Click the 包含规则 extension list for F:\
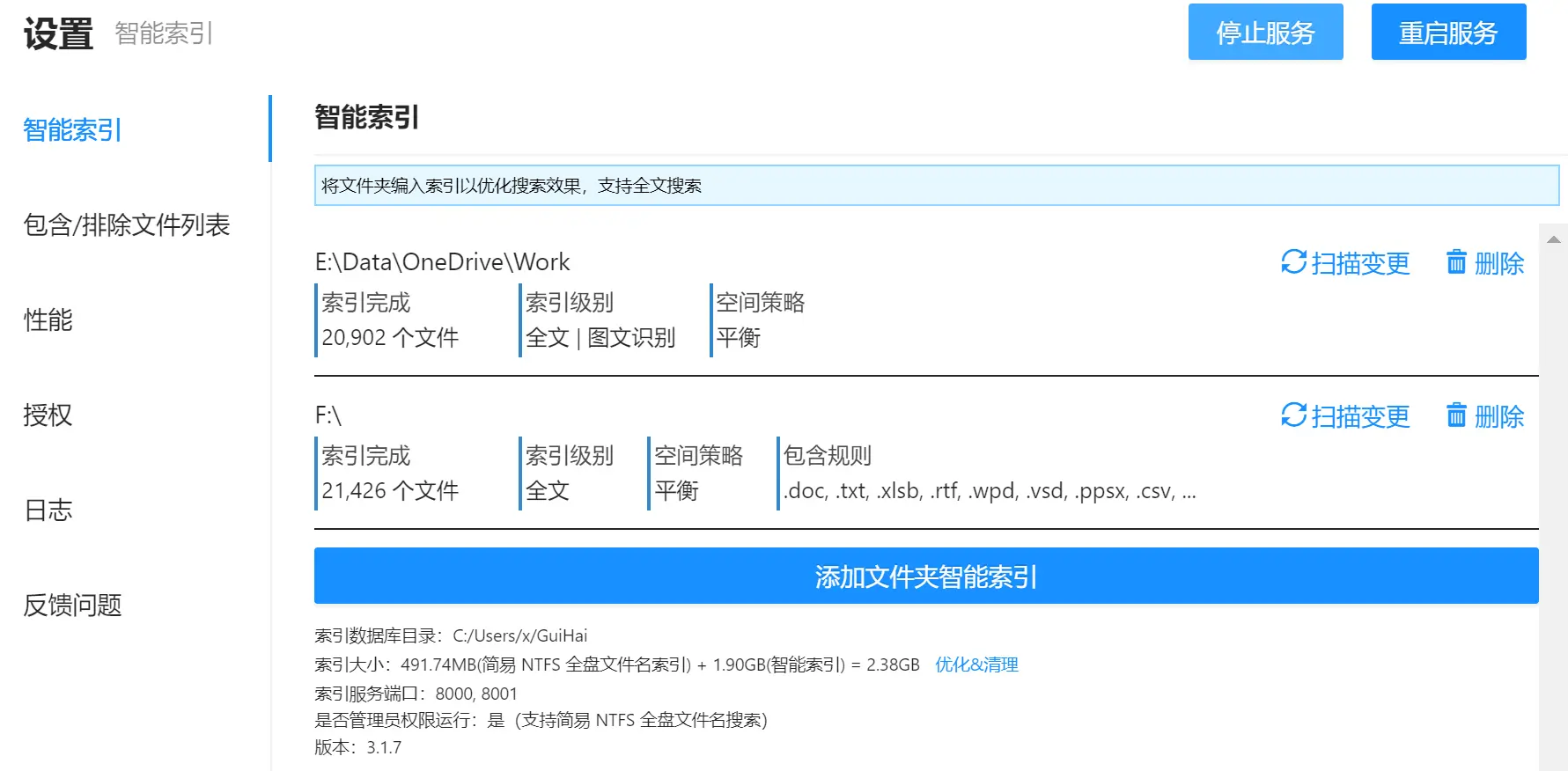 pos(989,491)
